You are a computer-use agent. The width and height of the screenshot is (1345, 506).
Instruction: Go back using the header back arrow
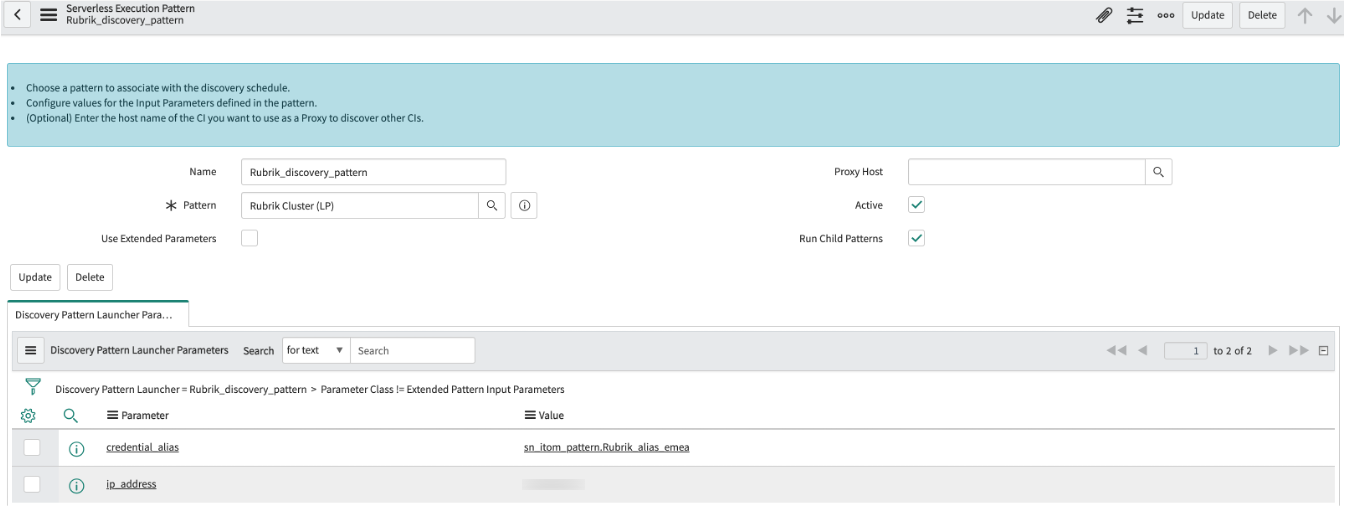(19, 15)
